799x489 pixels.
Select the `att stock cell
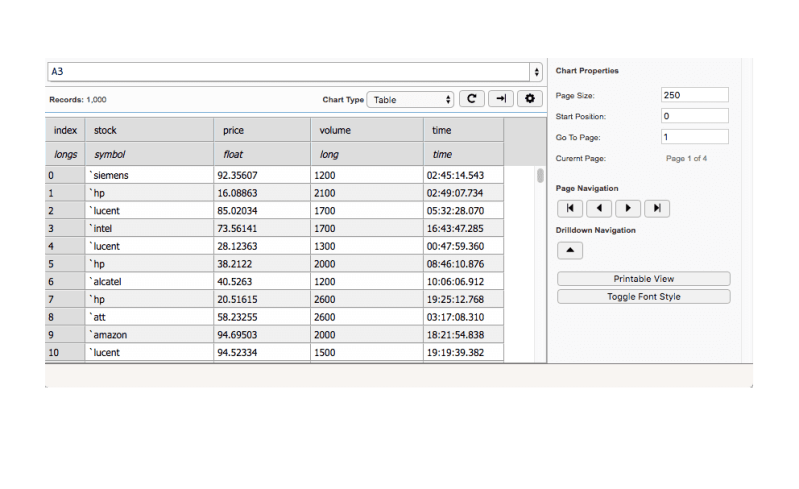pyautogui.click(x=149, y=317)
